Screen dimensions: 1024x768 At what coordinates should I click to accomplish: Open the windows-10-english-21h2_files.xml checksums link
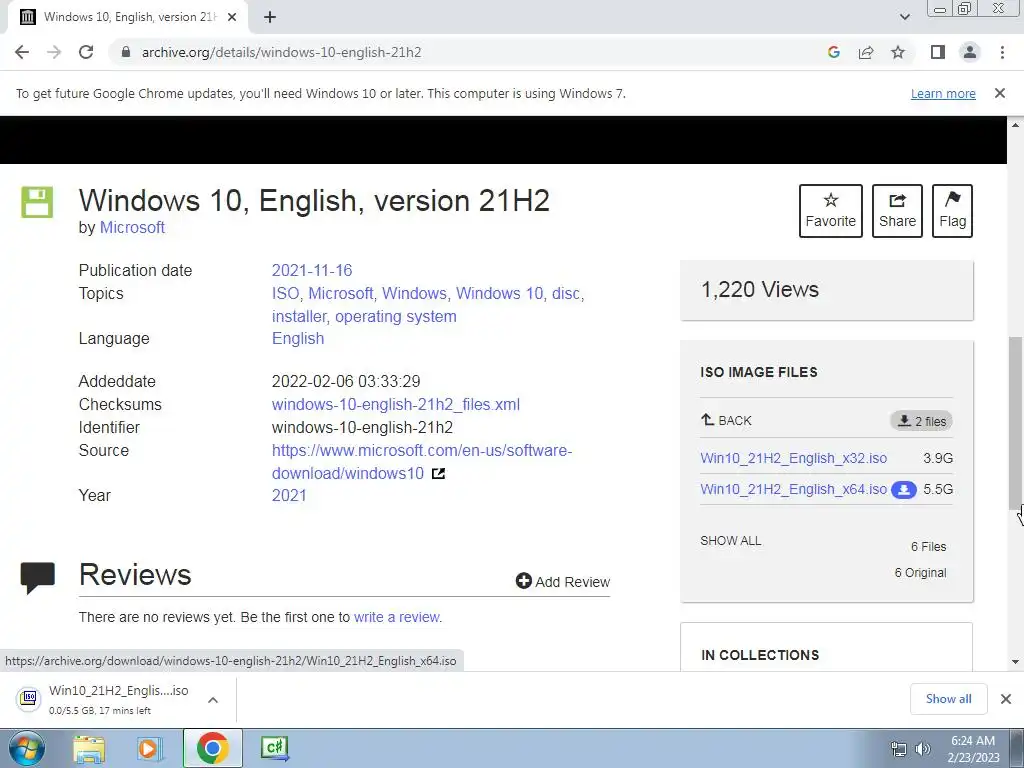[396, 404]
